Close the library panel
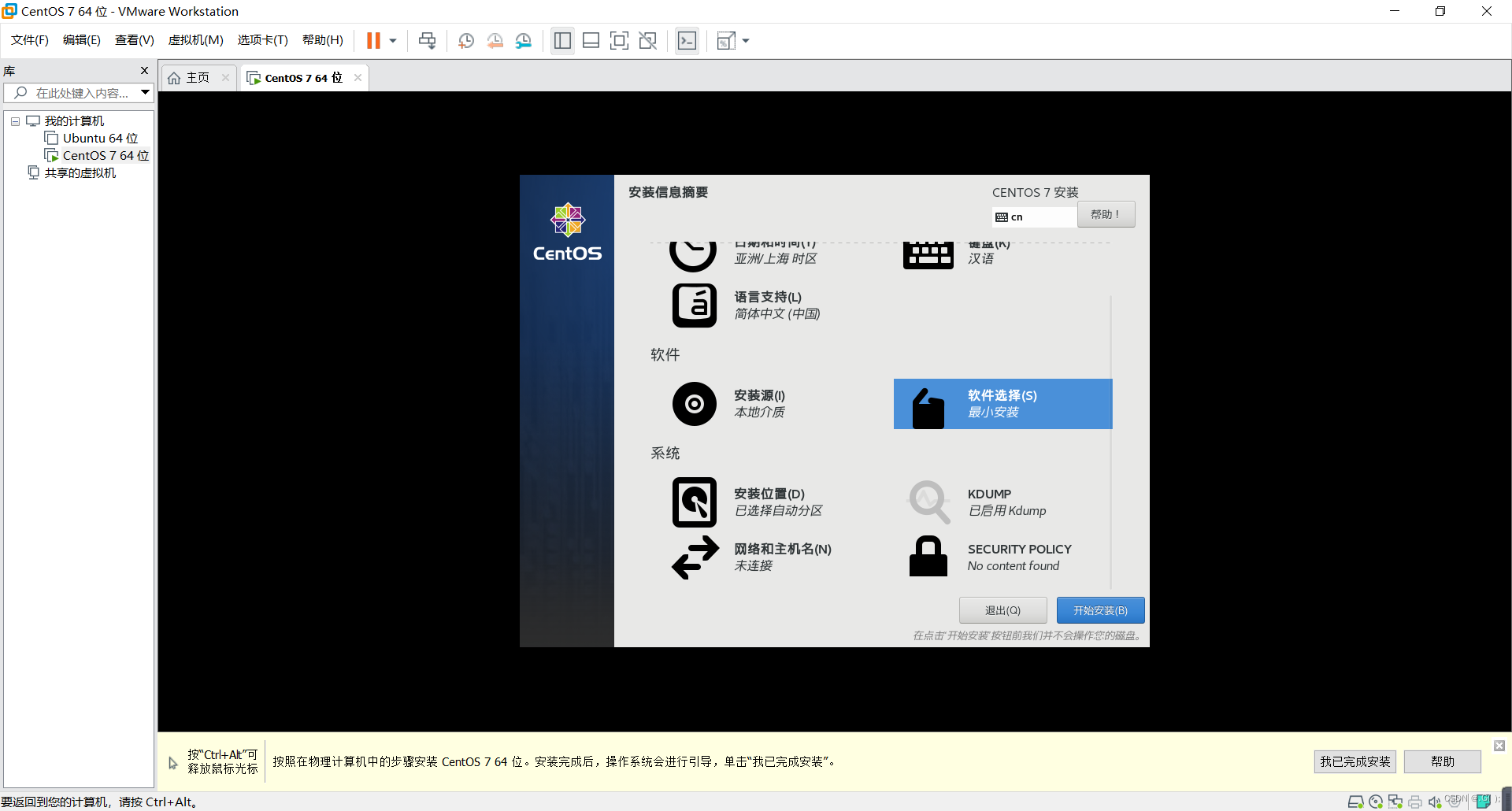Image resolution: width=1512 pixels, height=811 pixels. [144, 70]
